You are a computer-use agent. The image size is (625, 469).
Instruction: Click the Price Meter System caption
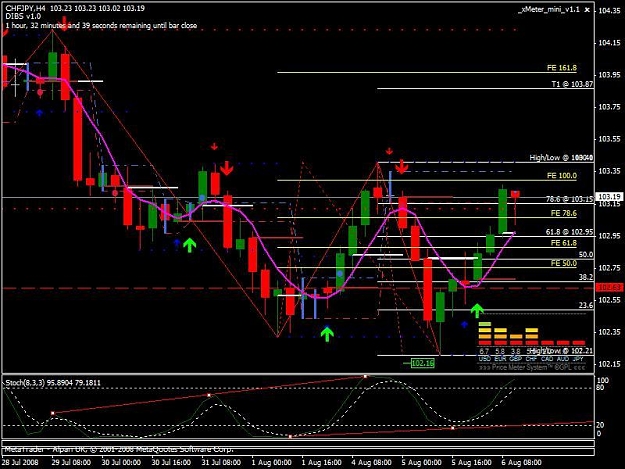click(531, 367)
